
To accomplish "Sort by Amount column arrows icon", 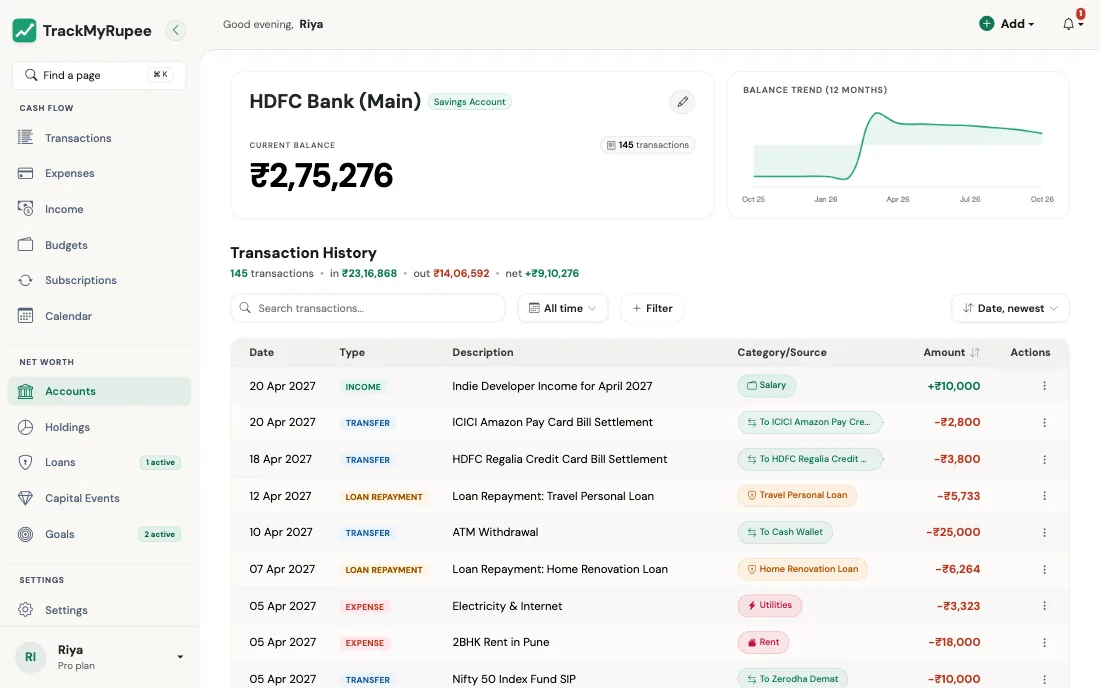I will coord(974,353).
